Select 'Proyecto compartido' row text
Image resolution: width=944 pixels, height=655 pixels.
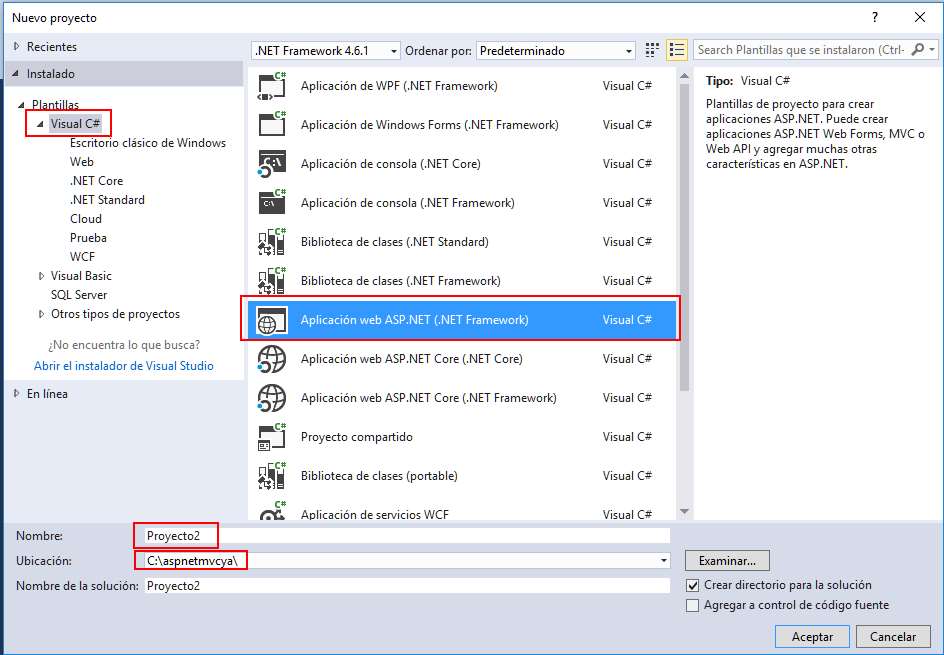point(356,437)
